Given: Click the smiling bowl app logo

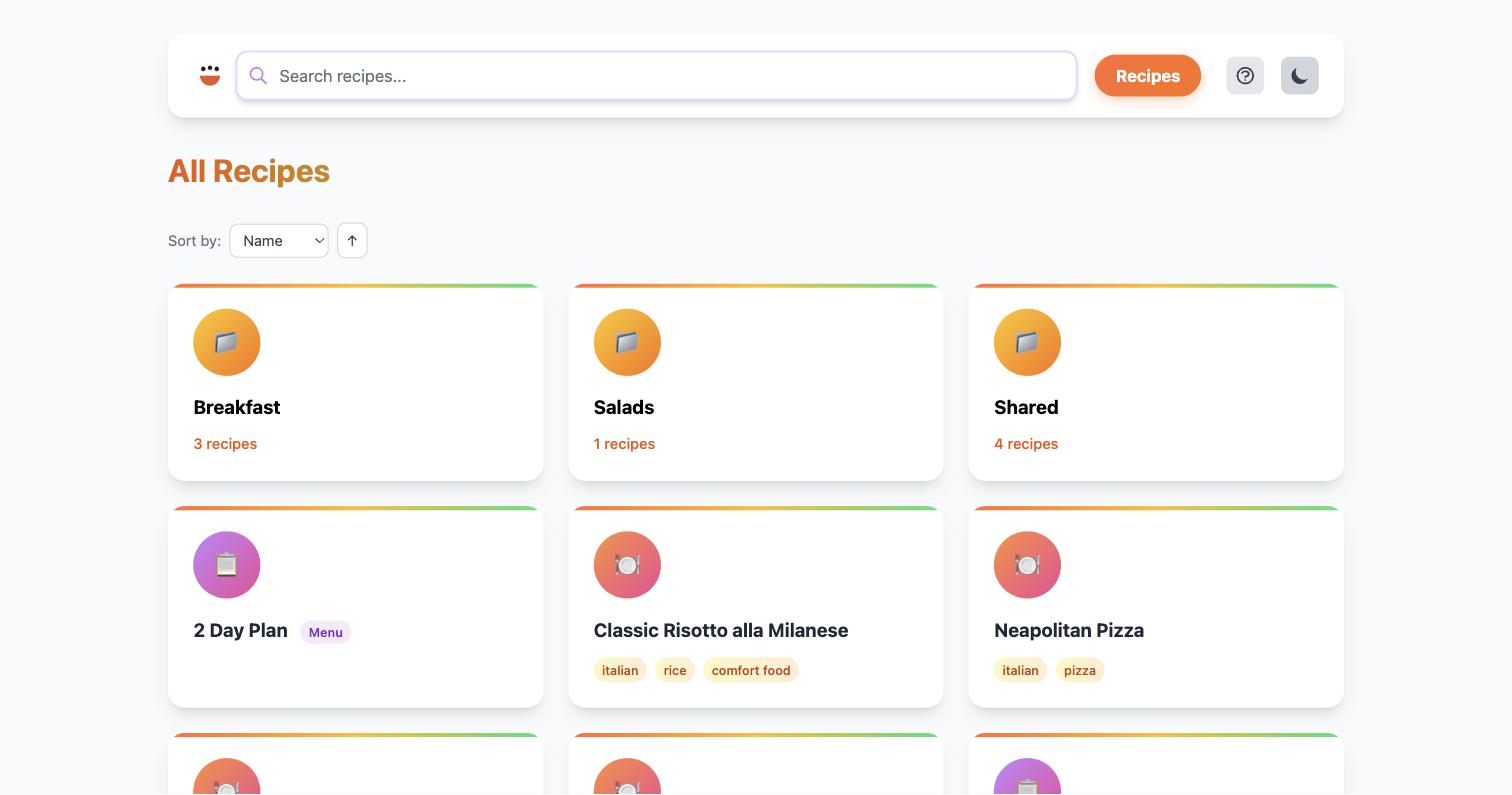Looking at the screenshot, I should point(210,75).
